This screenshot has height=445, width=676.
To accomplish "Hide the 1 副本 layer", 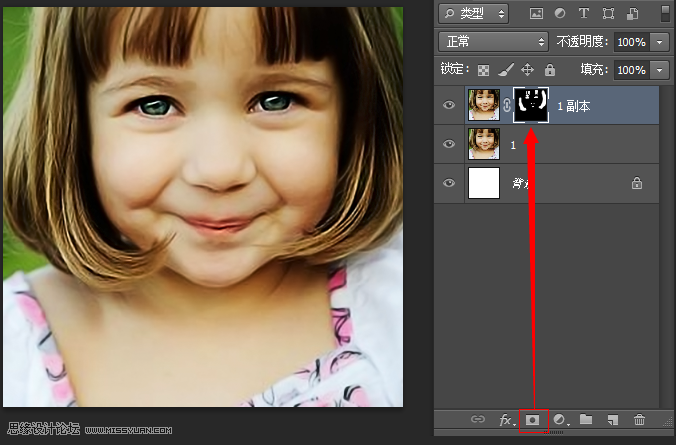I will point(449,105).
